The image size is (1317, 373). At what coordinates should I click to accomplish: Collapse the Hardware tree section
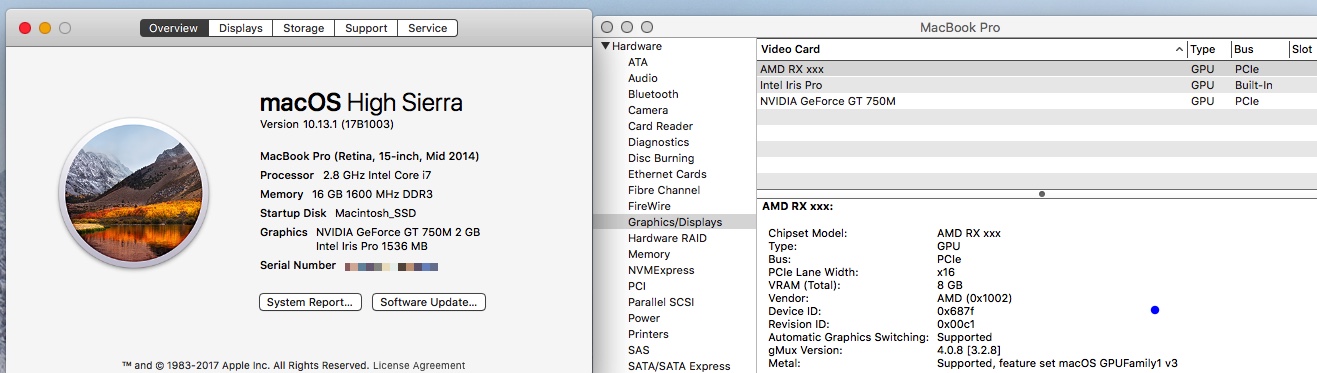coord(605,46)
